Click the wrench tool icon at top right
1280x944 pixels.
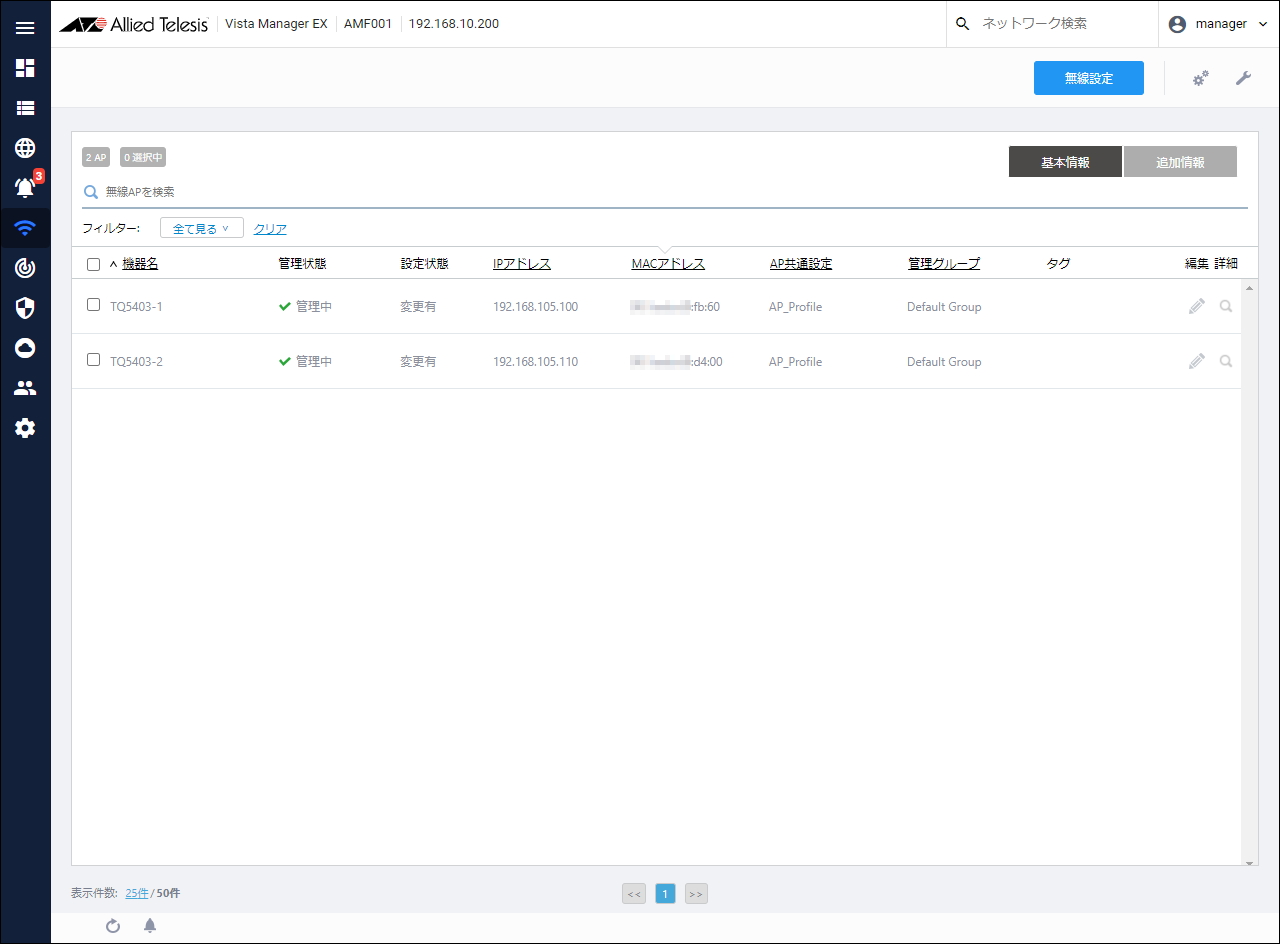(1243, 78)
